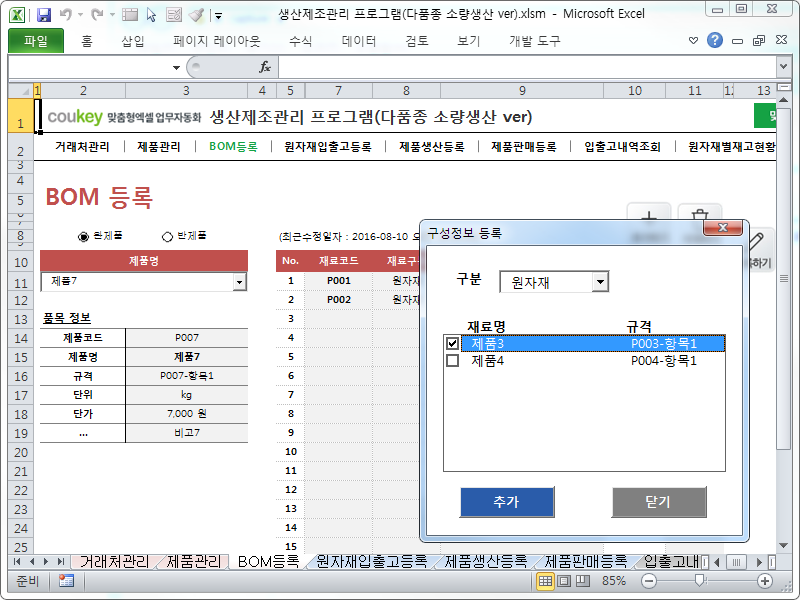Click the 거래처관리 navigation link in the sheet
This screenshot has height=600, width=800.
point(82,147)
